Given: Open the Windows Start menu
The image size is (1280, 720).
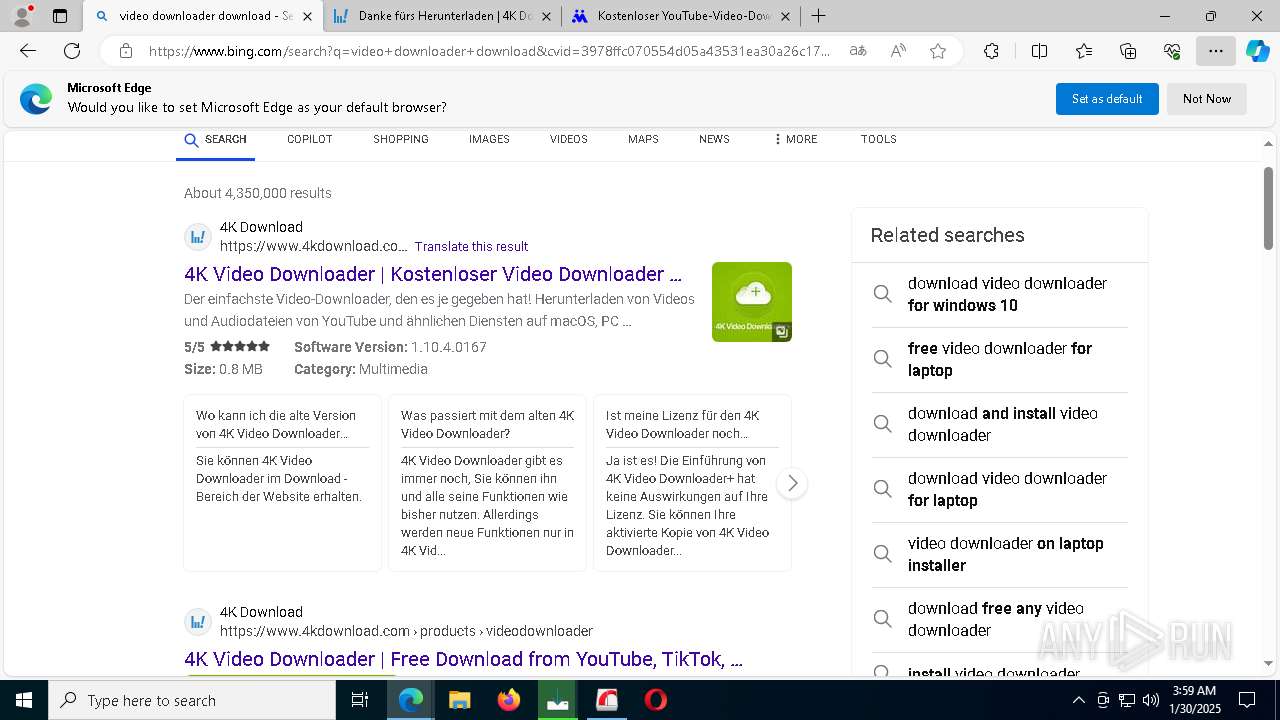Looking at the screenshot, I should 23,700.
